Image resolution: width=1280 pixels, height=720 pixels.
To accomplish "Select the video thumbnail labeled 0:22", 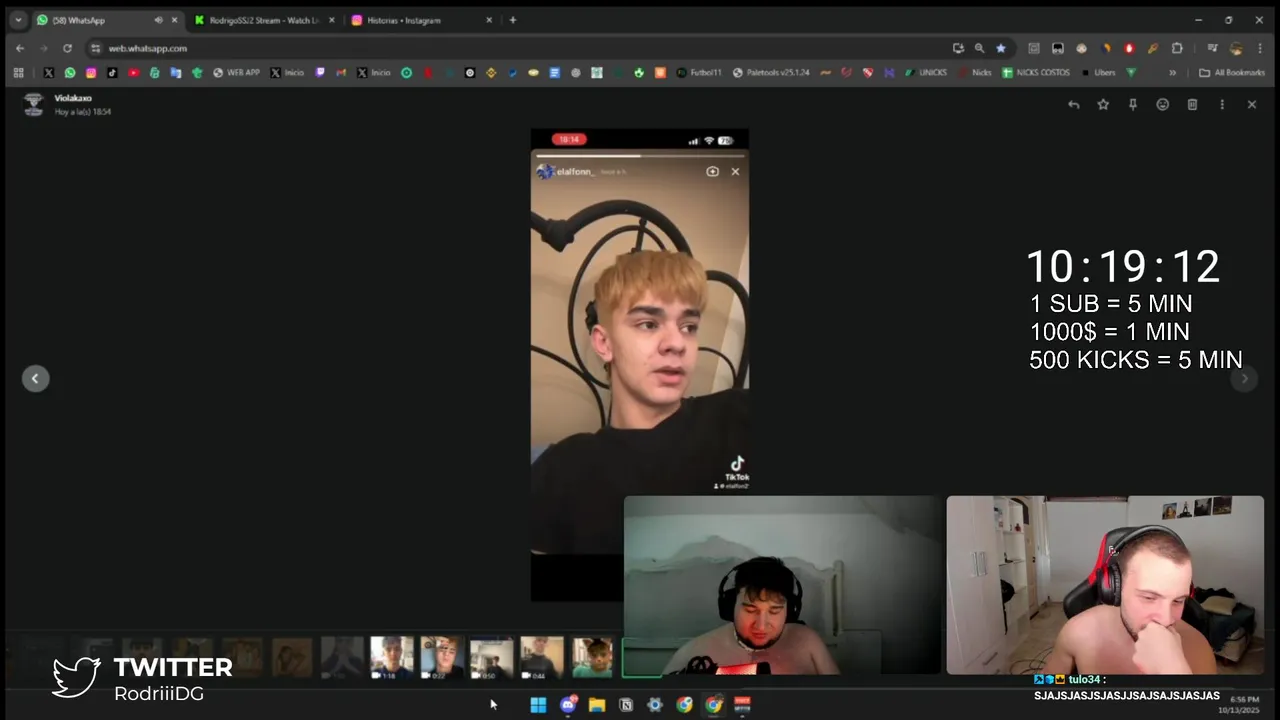I will (x=442, y=658).
